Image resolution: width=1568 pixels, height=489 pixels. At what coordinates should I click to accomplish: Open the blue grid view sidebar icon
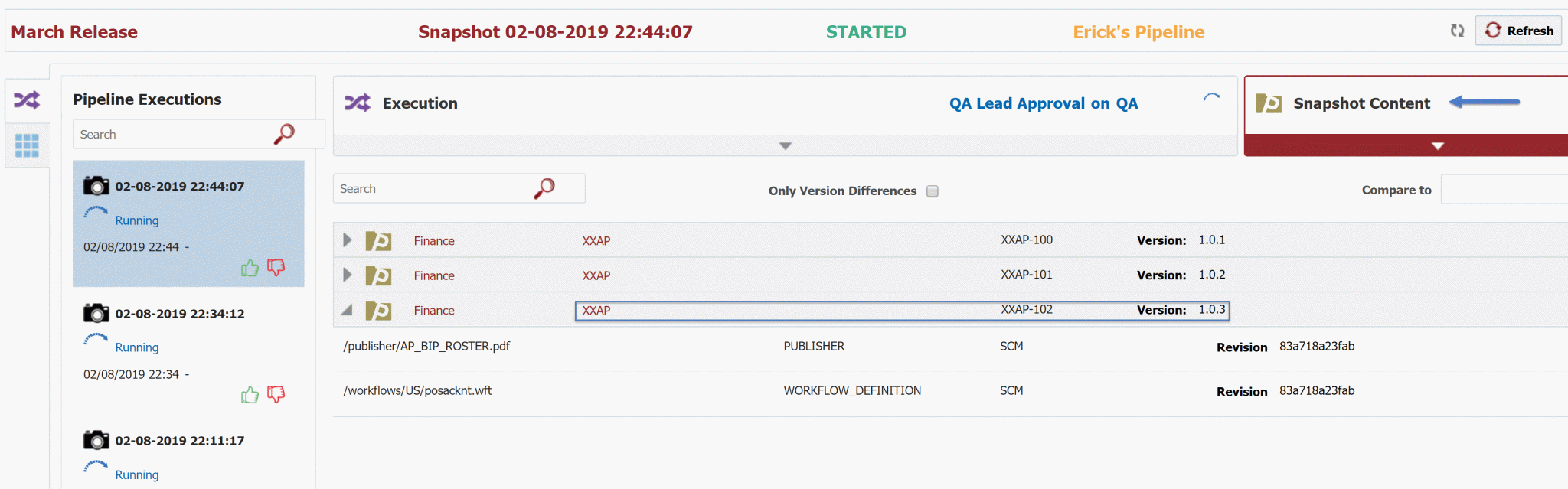tap(27, 145)
